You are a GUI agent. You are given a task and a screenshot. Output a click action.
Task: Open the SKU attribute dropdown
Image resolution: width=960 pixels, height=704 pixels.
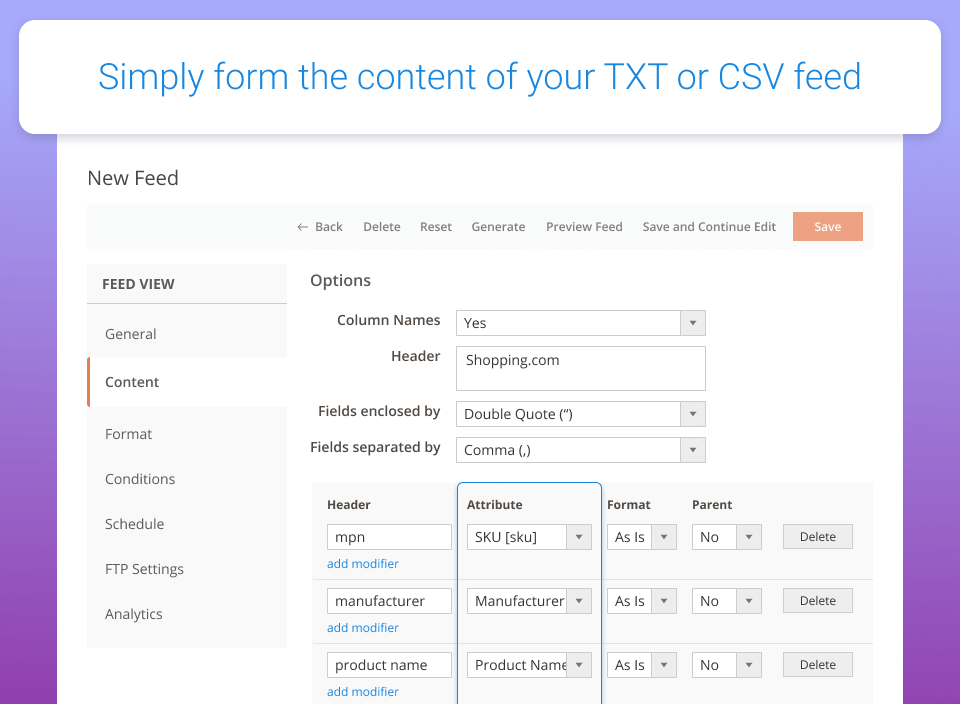[x=578, y=536]
